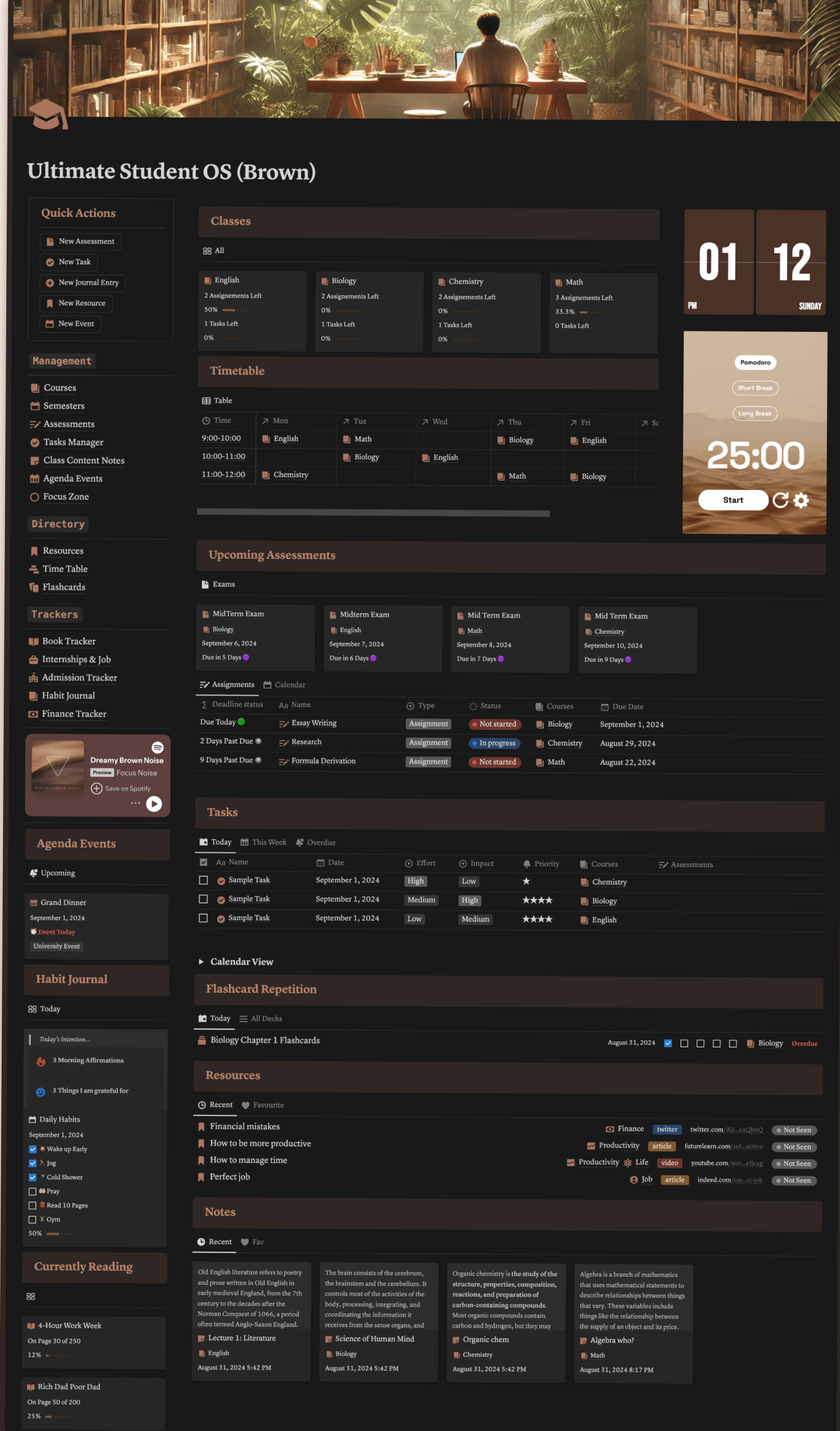Check the first Sample Task with Chemistry
This screenshot has width=840, height=1431.
coord(203,880)
